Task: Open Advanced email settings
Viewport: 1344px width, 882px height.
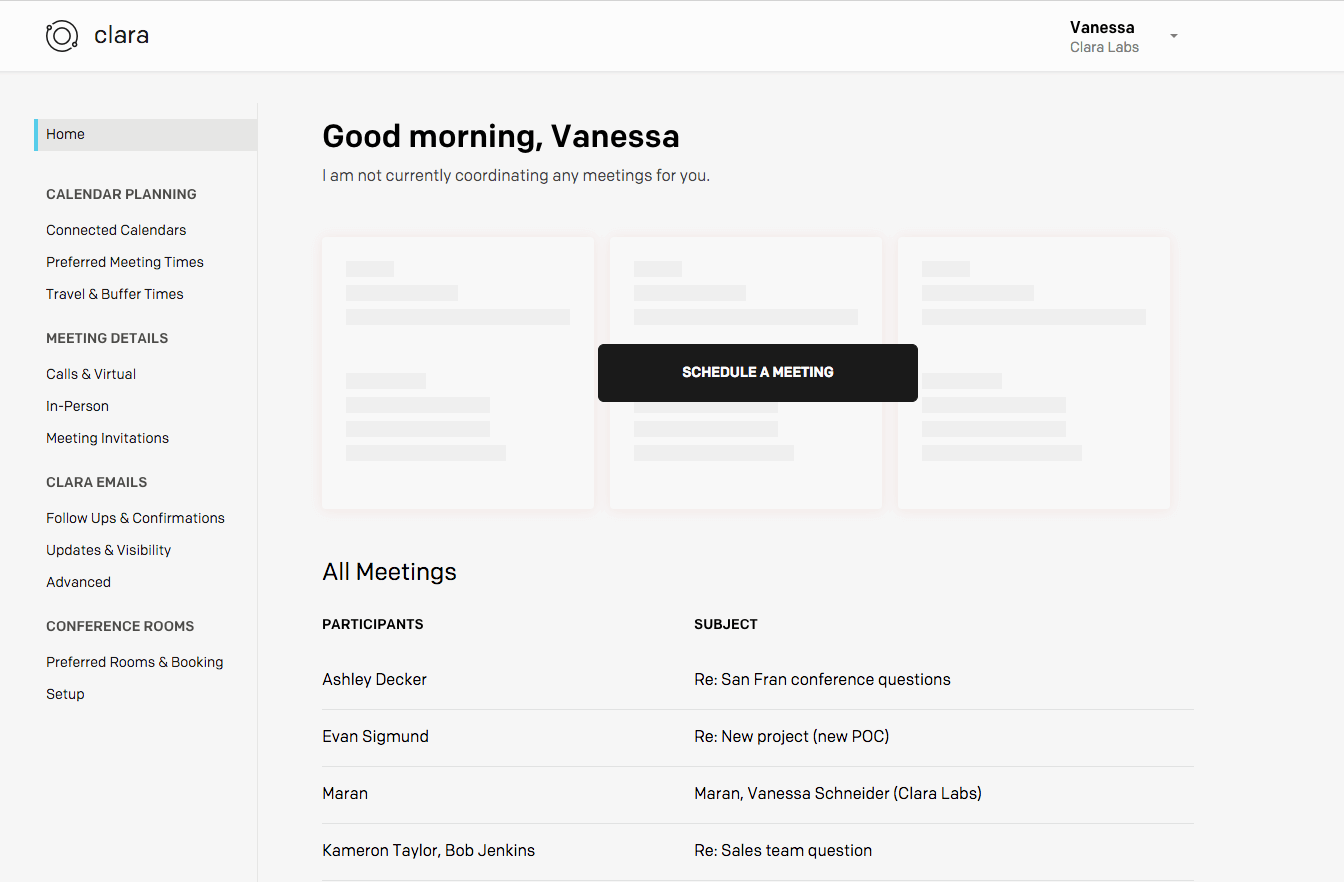Action: point(78,582)
